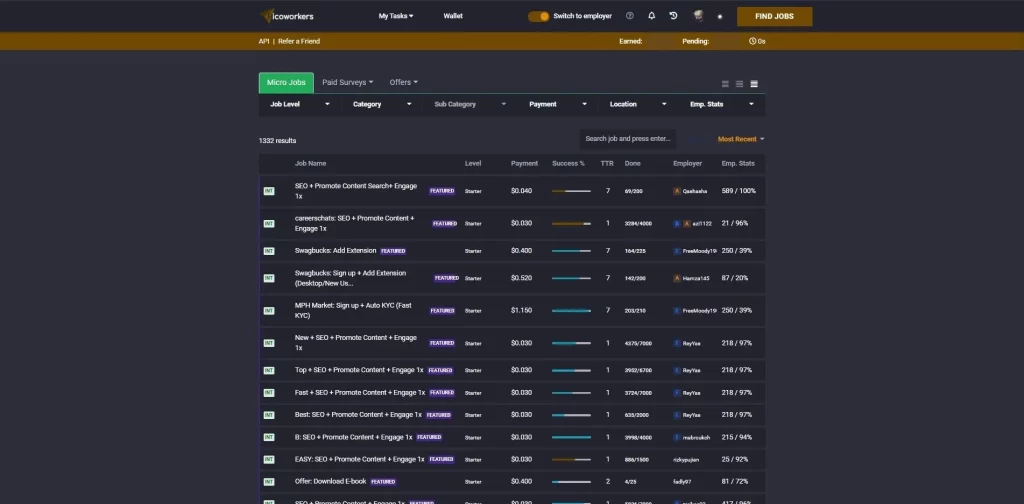The height and width of the screenshot is (504, 1024).
Task: Go to the Wallet page
Action: pyautogui.click(x=453, y=16)
